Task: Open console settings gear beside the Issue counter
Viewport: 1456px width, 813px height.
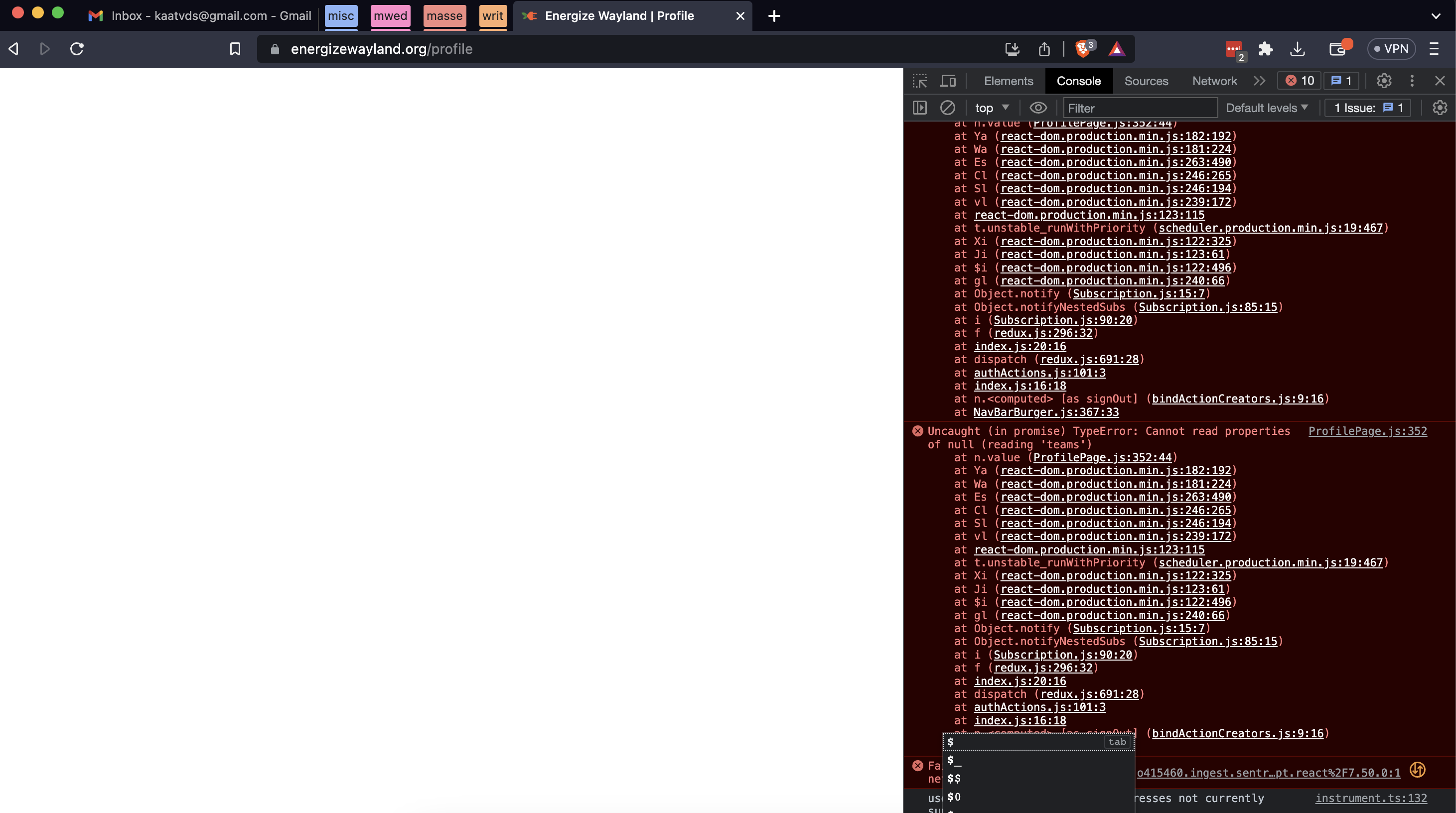Action: [x=1440, y=107]
